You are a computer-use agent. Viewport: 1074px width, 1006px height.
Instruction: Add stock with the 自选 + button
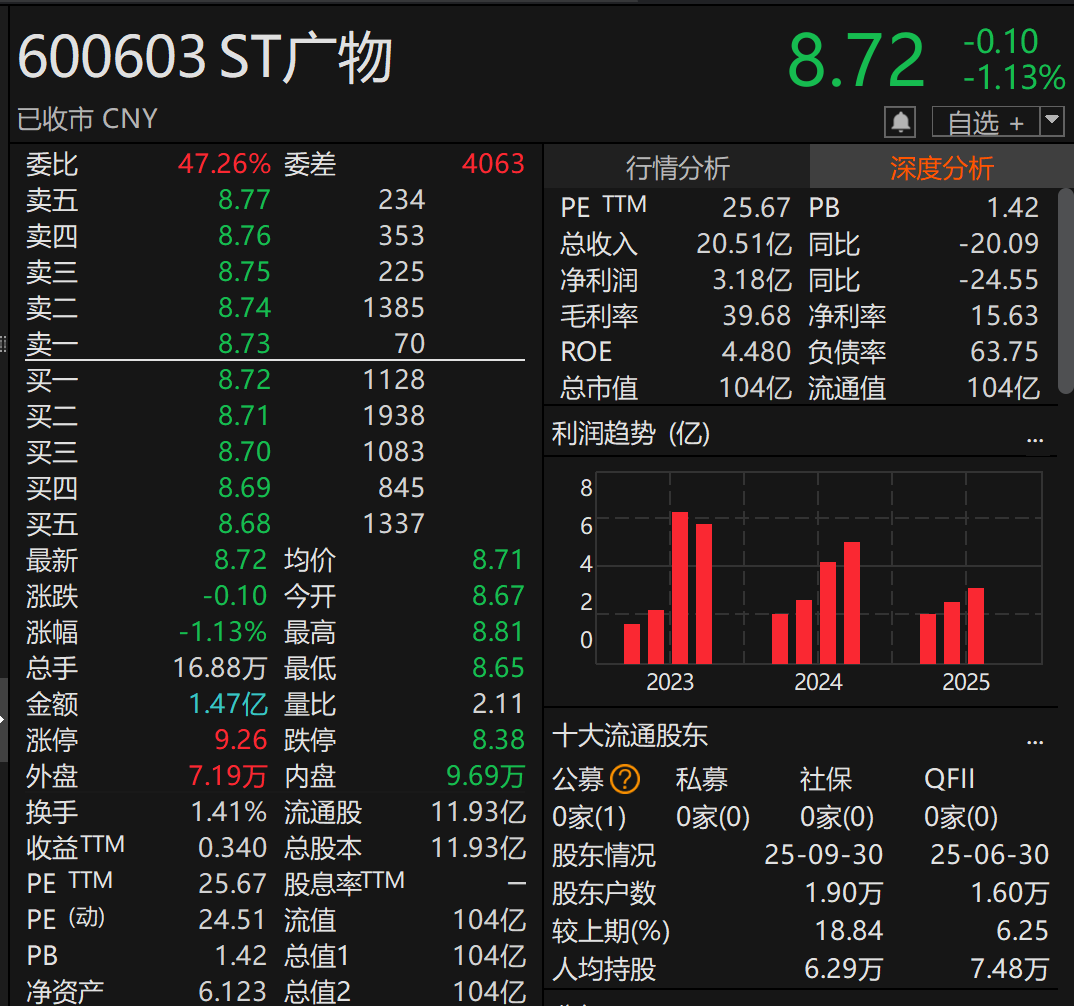[985, 122]
